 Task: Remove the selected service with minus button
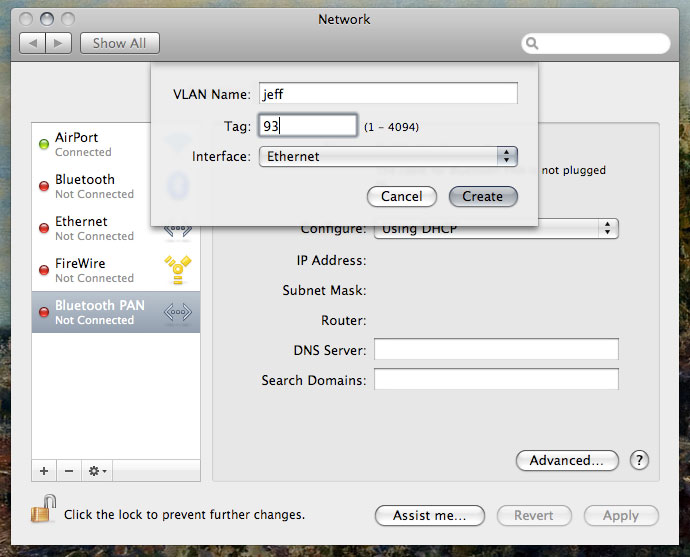69,471
